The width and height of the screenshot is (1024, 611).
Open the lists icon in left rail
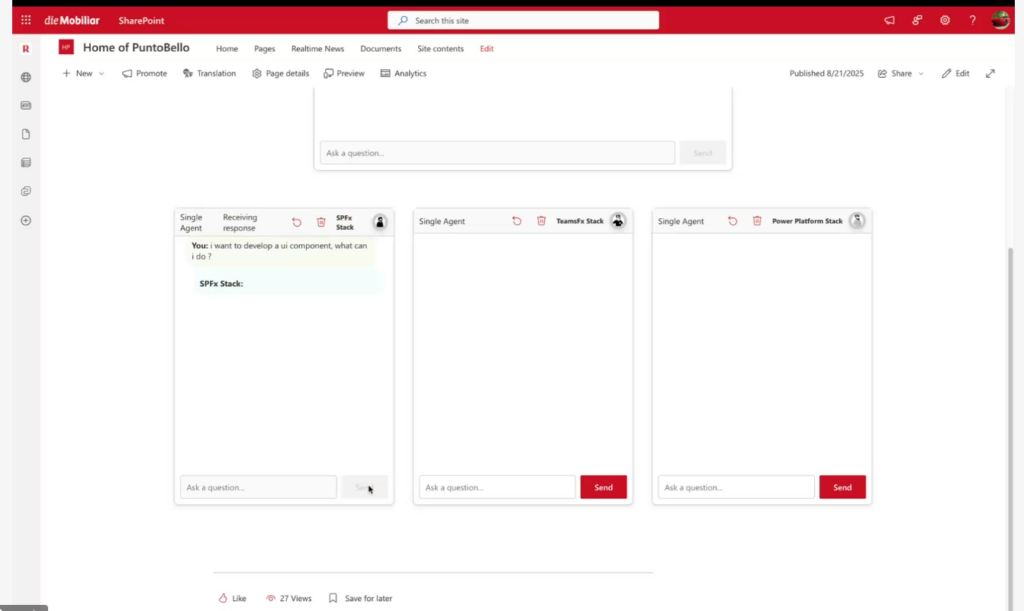[x=26, y=163]
